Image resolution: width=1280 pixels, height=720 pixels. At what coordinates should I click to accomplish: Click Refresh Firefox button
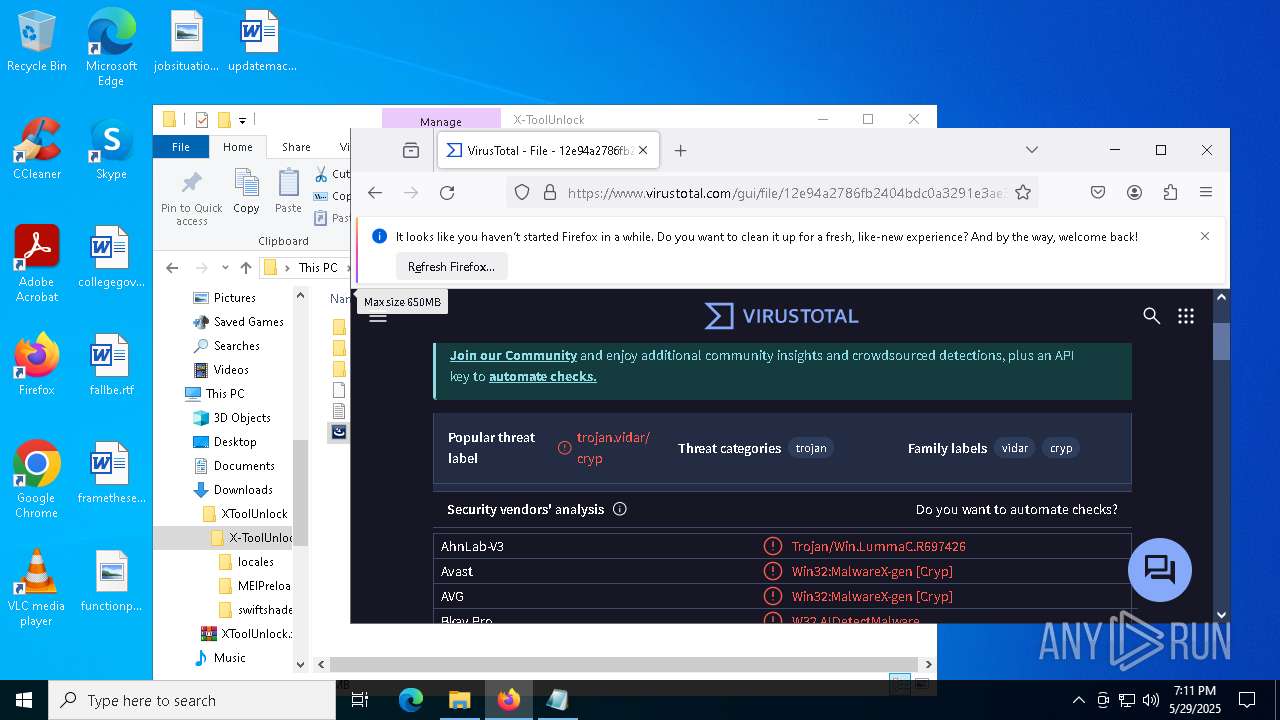point(452,267)
